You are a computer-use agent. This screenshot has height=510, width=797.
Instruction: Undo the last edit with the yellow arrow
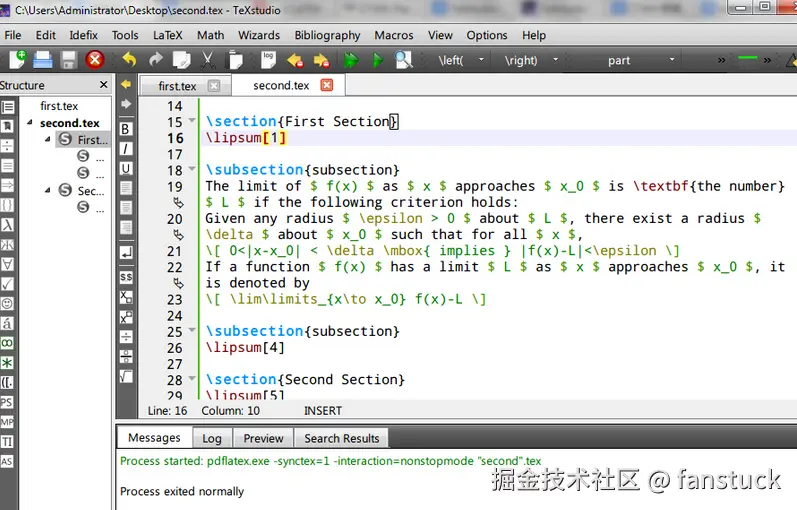click(130, 60)
